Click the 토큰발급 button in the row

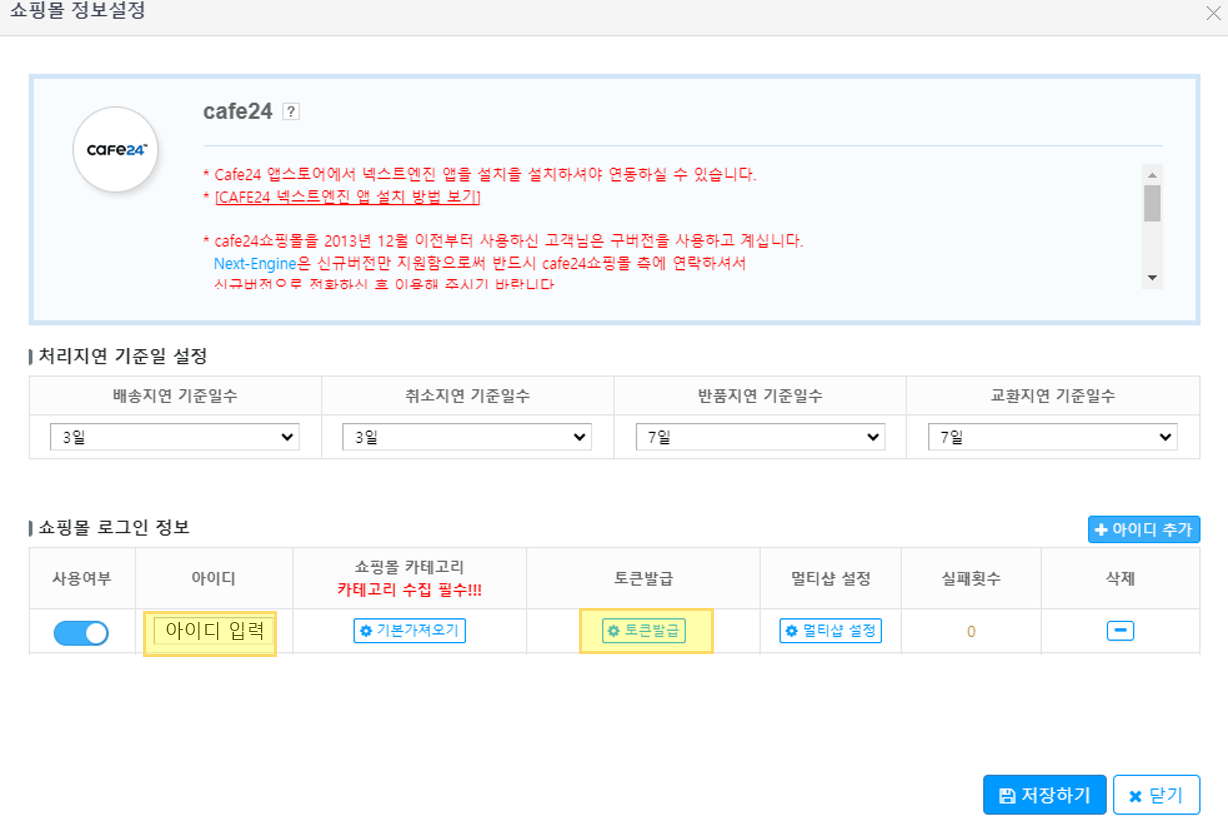(x=644, y=631)
